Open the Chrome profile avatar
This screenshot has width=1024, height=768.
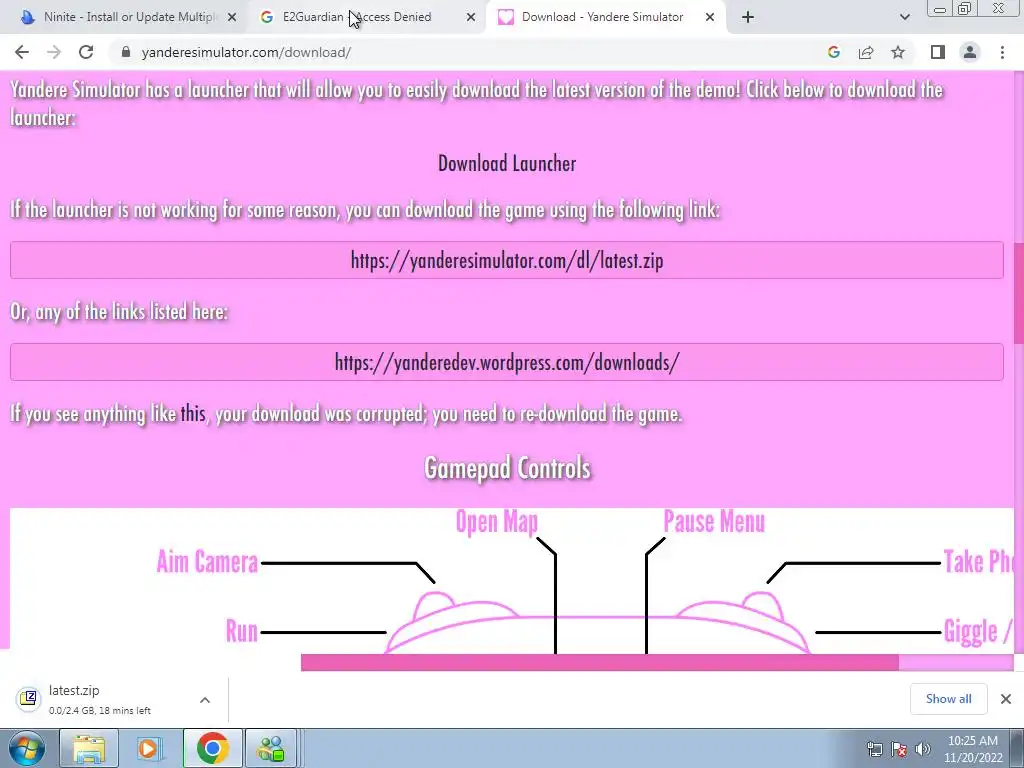(970, 52)
